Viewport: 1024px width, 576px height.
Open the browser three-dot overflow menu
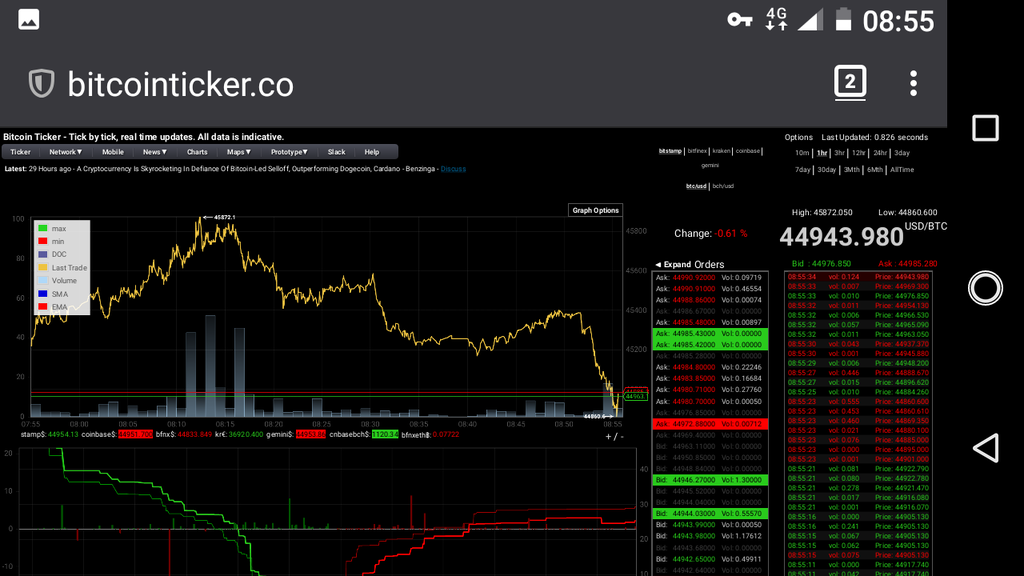tap(913, 84)
